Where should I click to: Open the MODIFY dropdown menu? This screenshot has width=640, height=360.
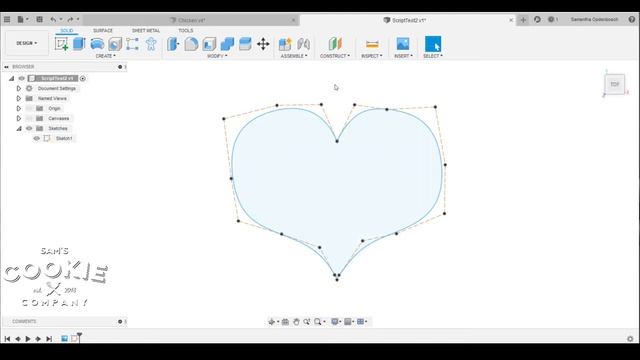point(217,56)
